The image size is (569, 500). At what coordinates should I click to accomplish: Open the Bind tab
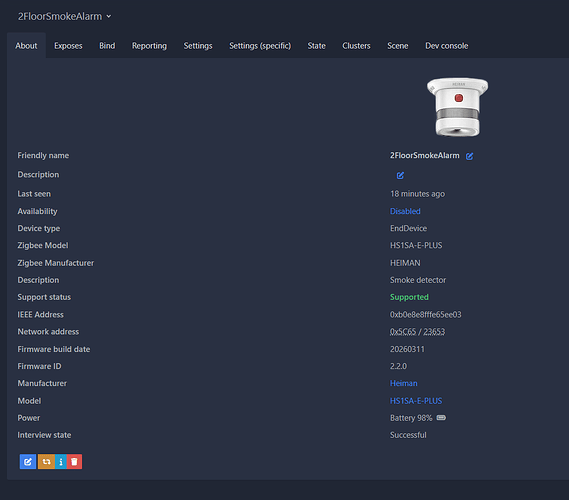(x=107, y=46)
